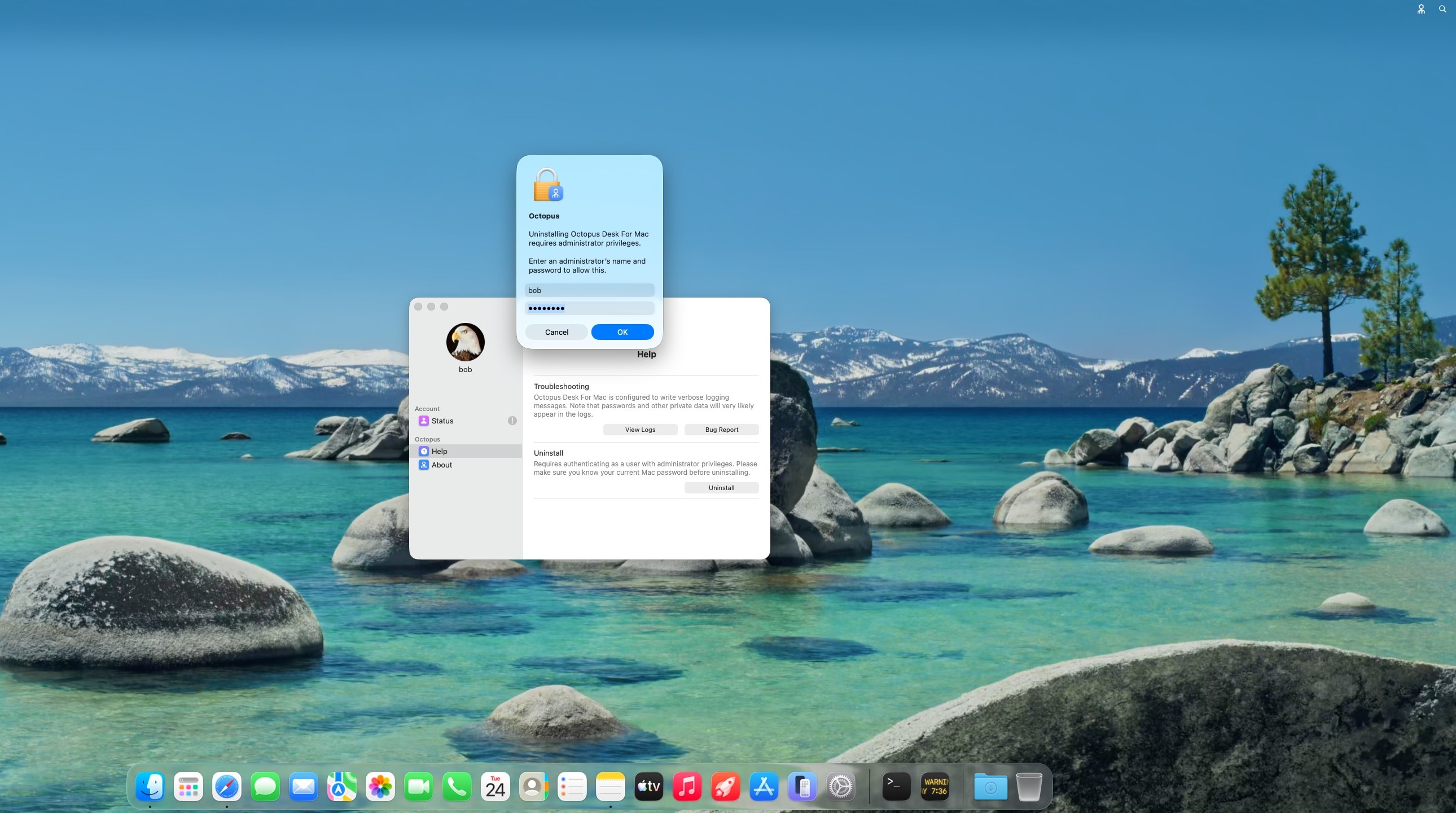
Task: Open the Downloads folder in the Dock
Action: point(990,786)
